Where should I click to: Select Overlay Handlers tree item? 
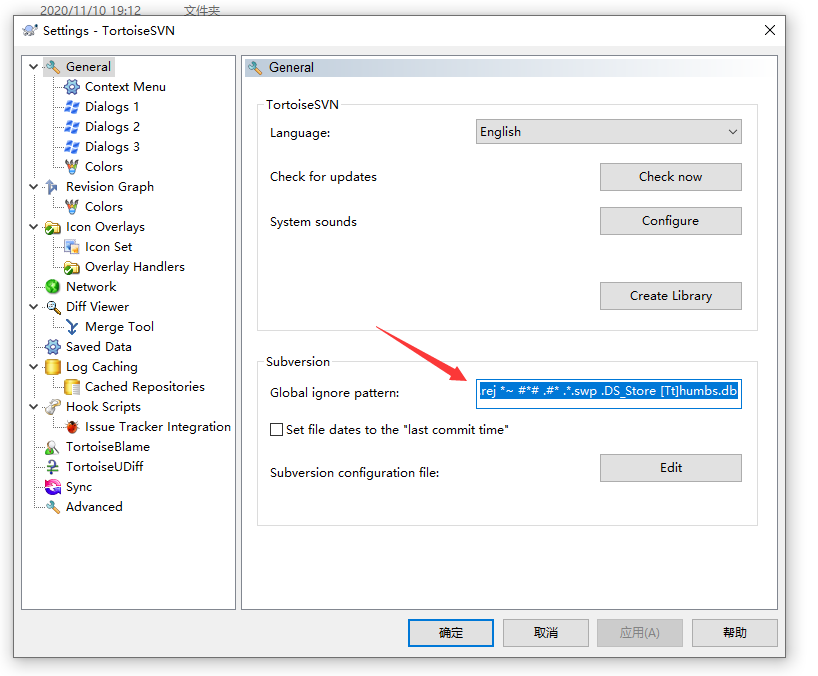tap(135, 267)
